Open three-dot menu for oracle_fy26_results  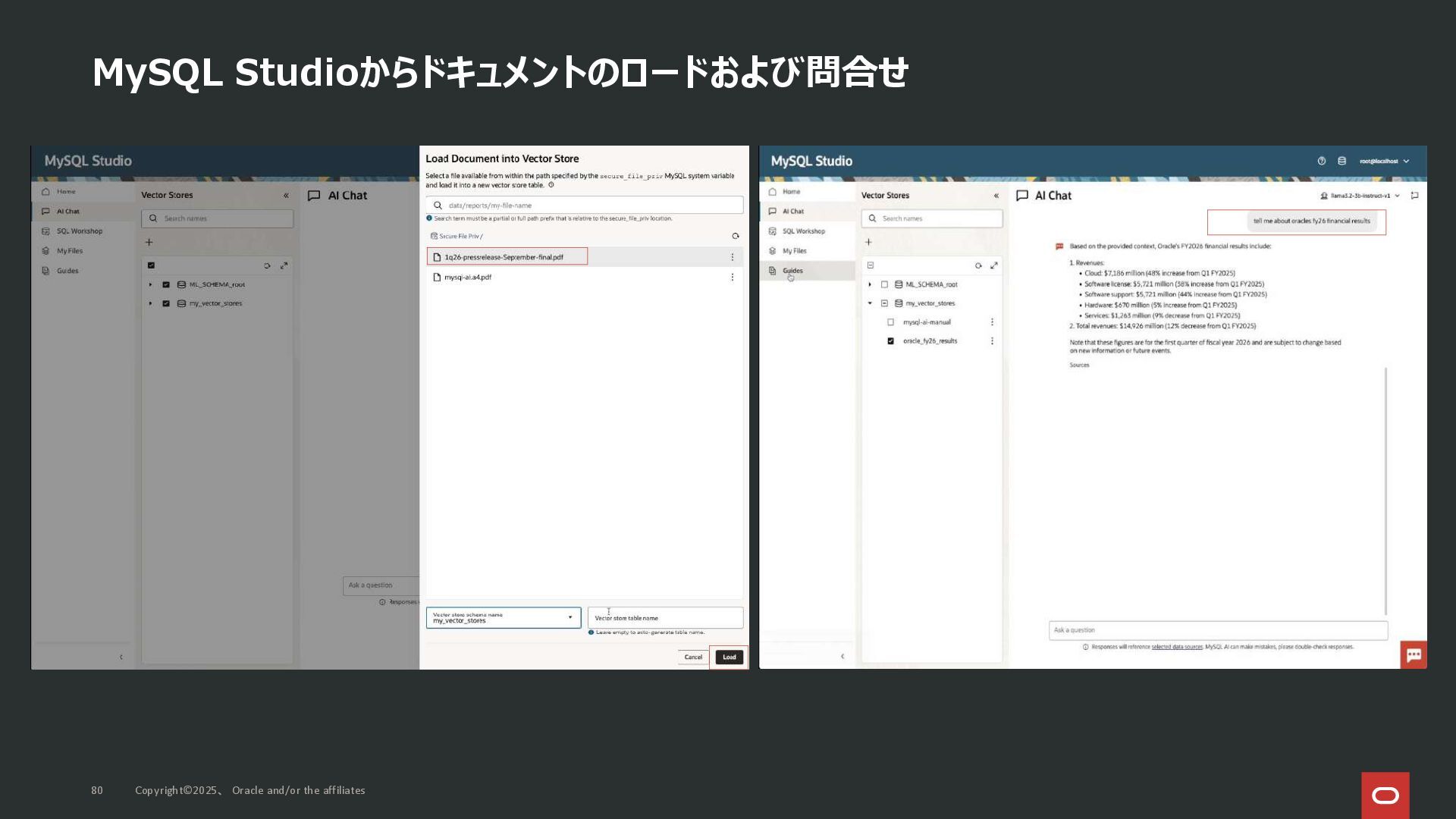coord(992,341)
